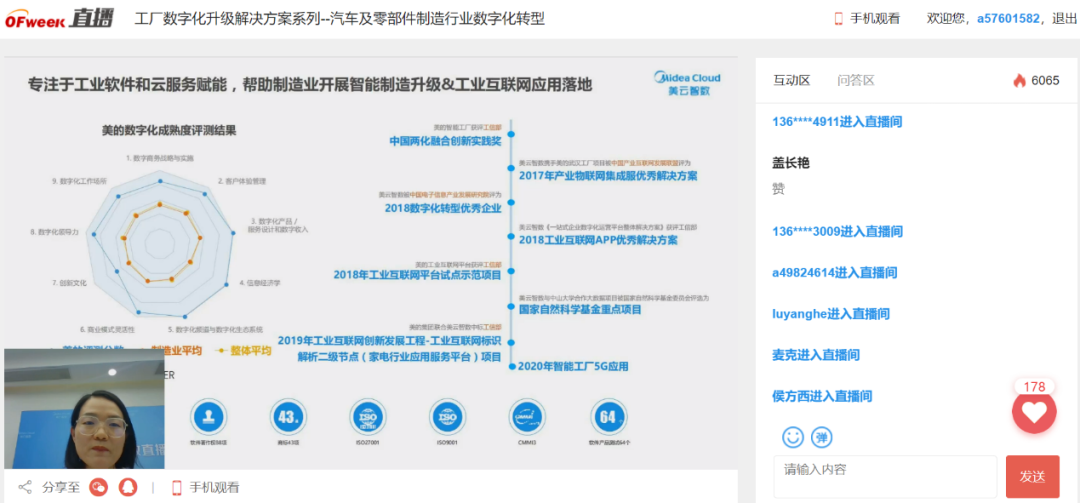
Task: Click the 6065 popularity count
Action: [x=1045, y=81]
